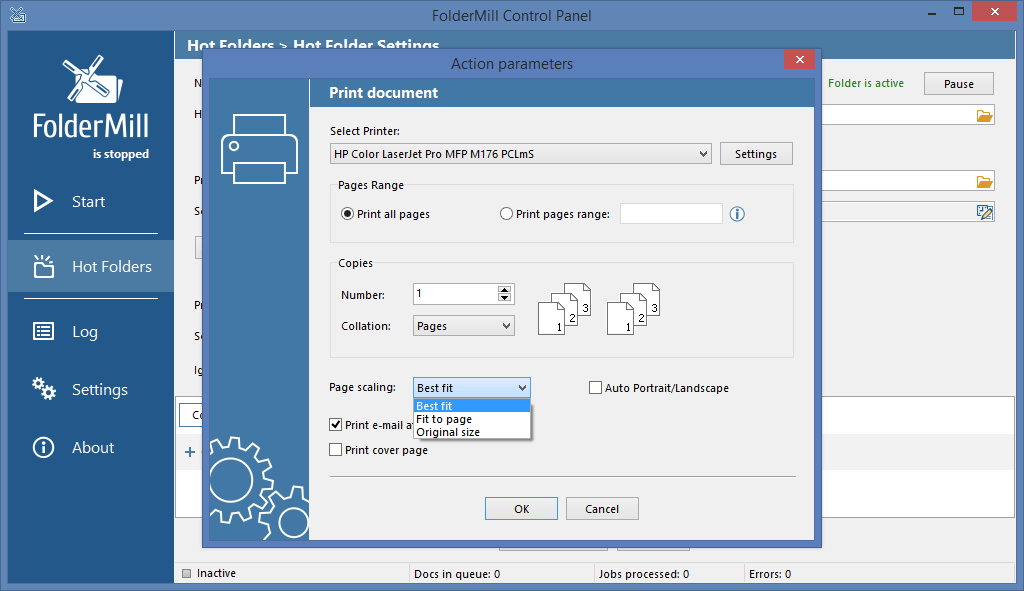The height and width of the screenshot is (591, 1024).
Task: Choose Original size option
Action: pos(472,432)
